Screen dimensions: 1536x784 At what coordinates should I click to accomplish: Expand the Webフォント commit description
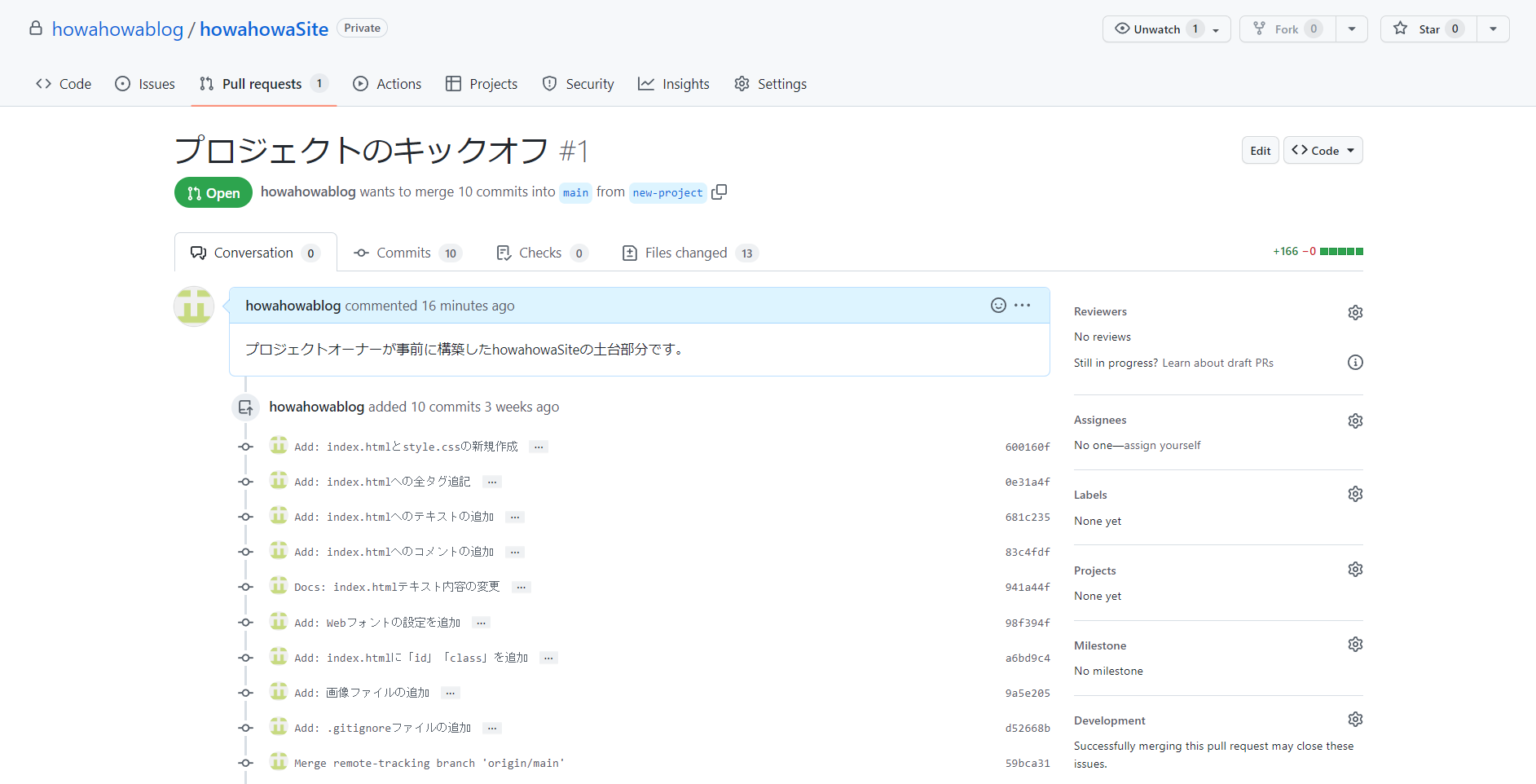(x=481, y=623)
